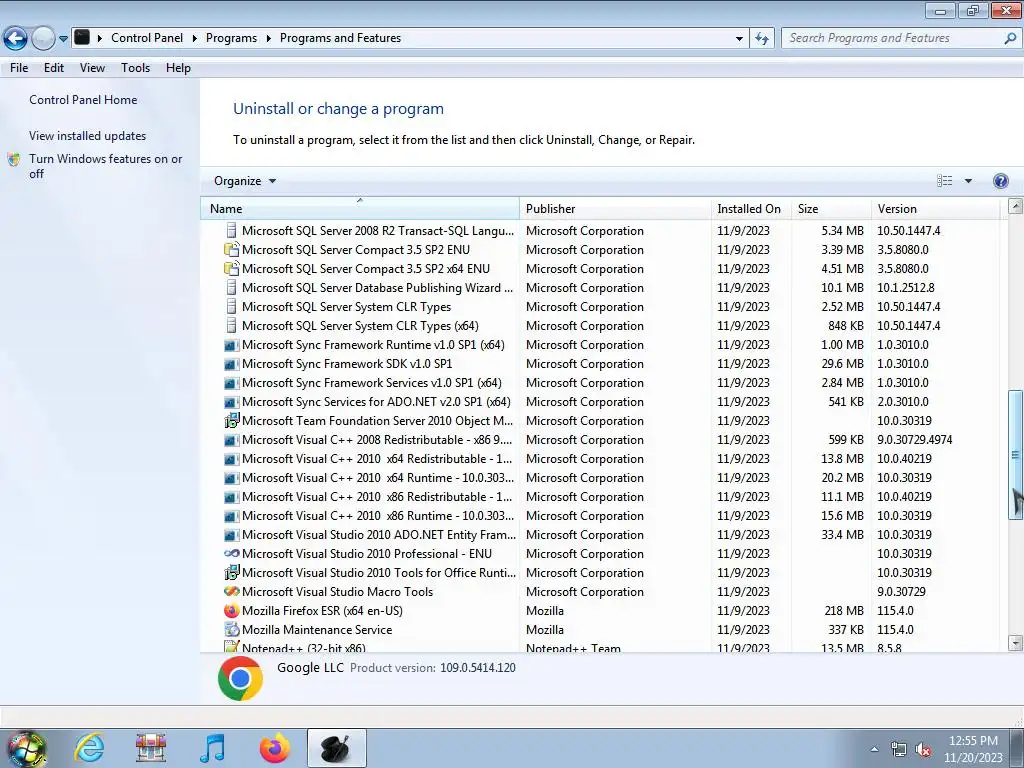Open the address bar history dropdown arrow

(x=739, y=39)
